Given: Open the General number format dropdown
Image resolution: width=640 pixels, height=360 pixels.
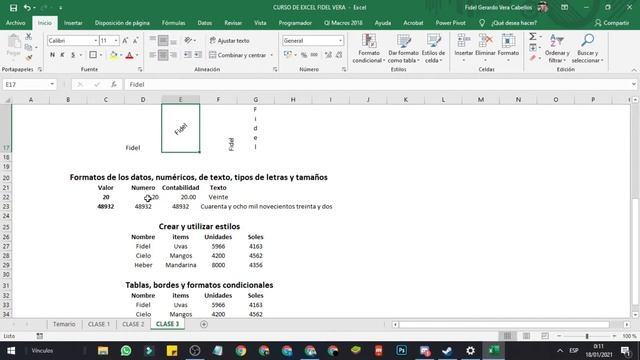Looking at the screenshot, I should click(x=340, y=40).
